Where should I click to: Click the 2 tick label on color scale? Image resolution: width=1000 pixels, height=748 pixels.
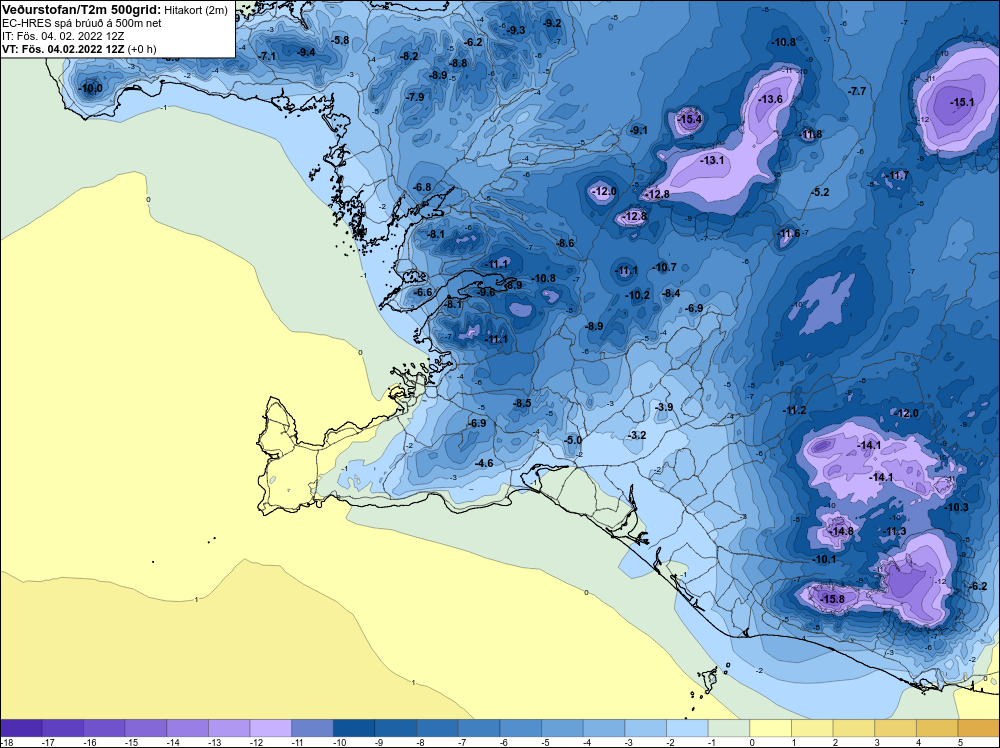coord(835,742)
